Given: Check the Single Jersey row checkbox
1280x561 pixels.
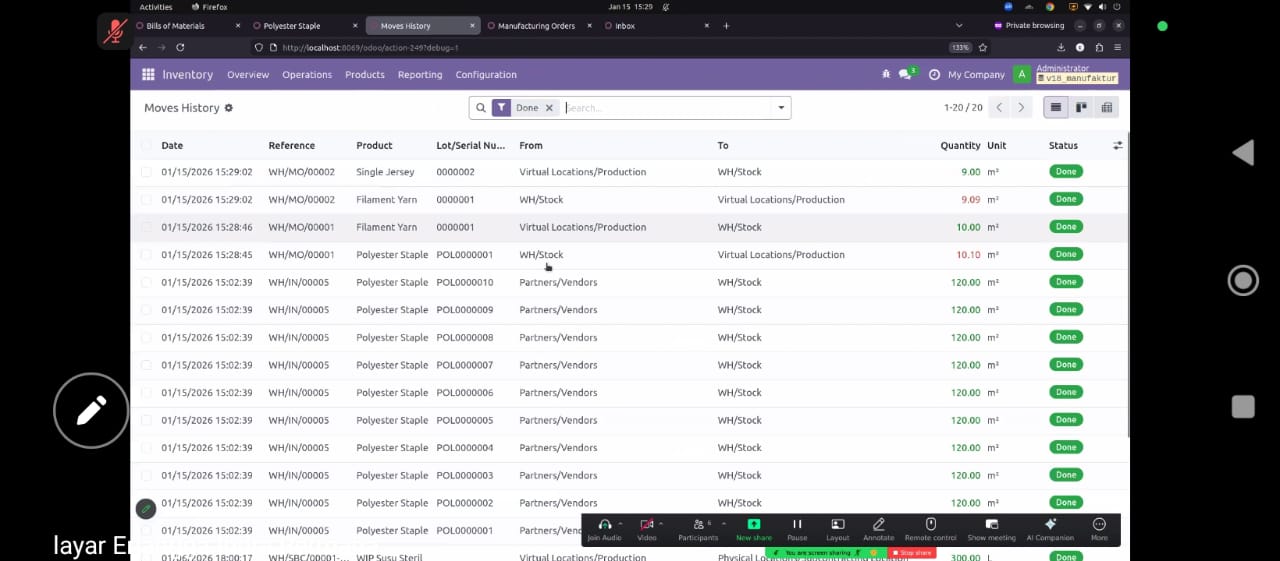Looking at the screenshot, I should 147,172.
